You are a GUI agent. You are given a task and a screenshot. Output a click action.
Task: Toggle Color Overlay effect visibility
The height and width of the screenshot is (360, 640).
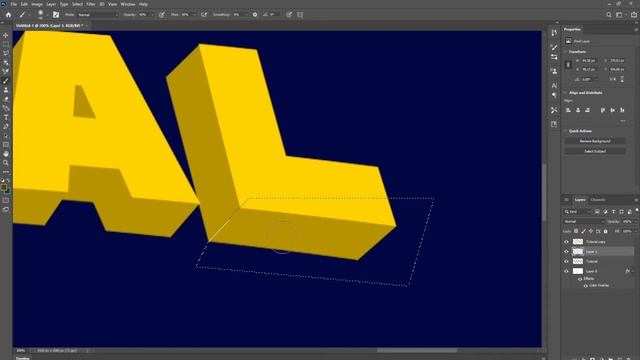pyautogui.click(x=586, y=286)
